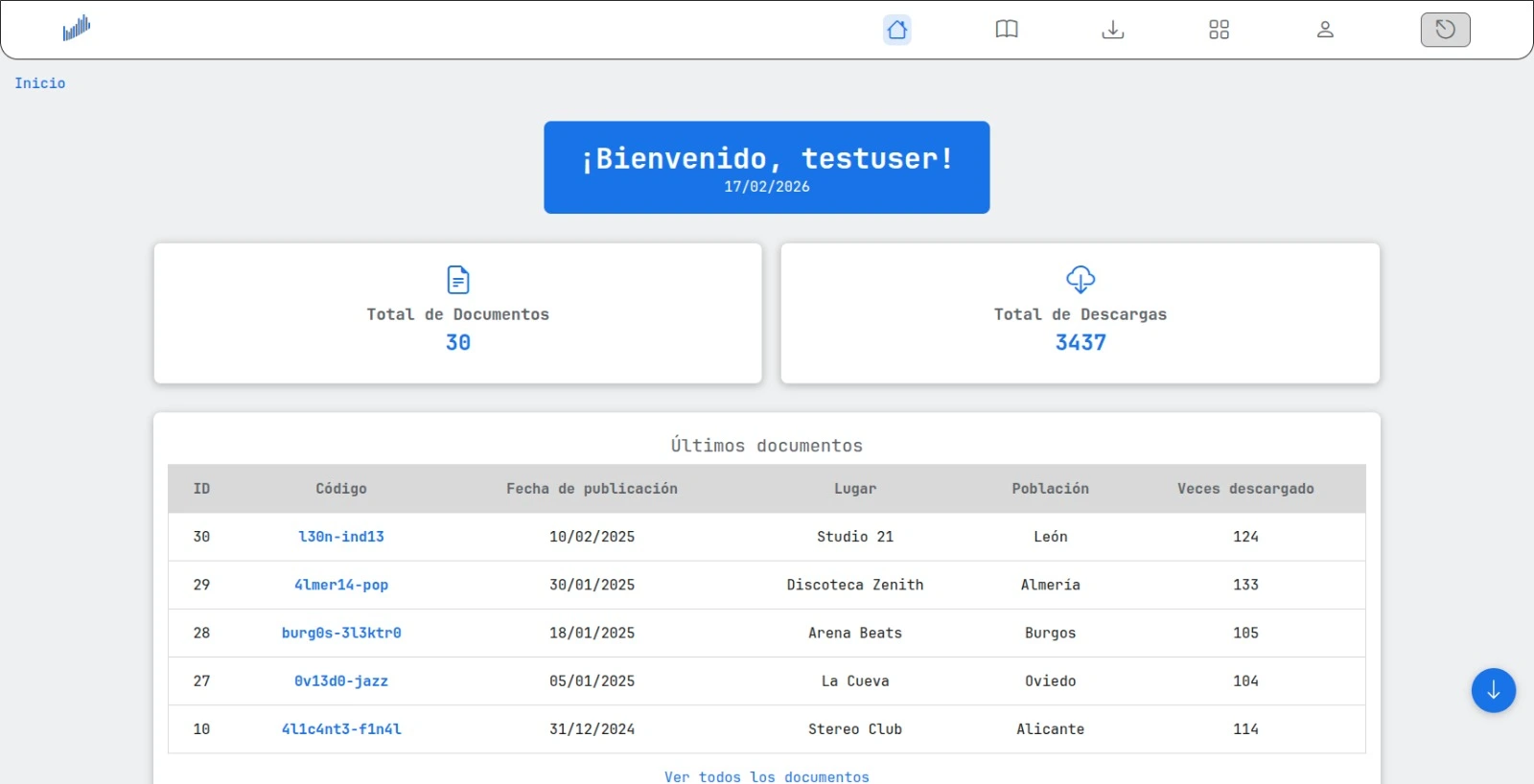Select the Total de Descargas value 3437
The height and width of the screenshot is (784, 1534).
coord(1081,342)
